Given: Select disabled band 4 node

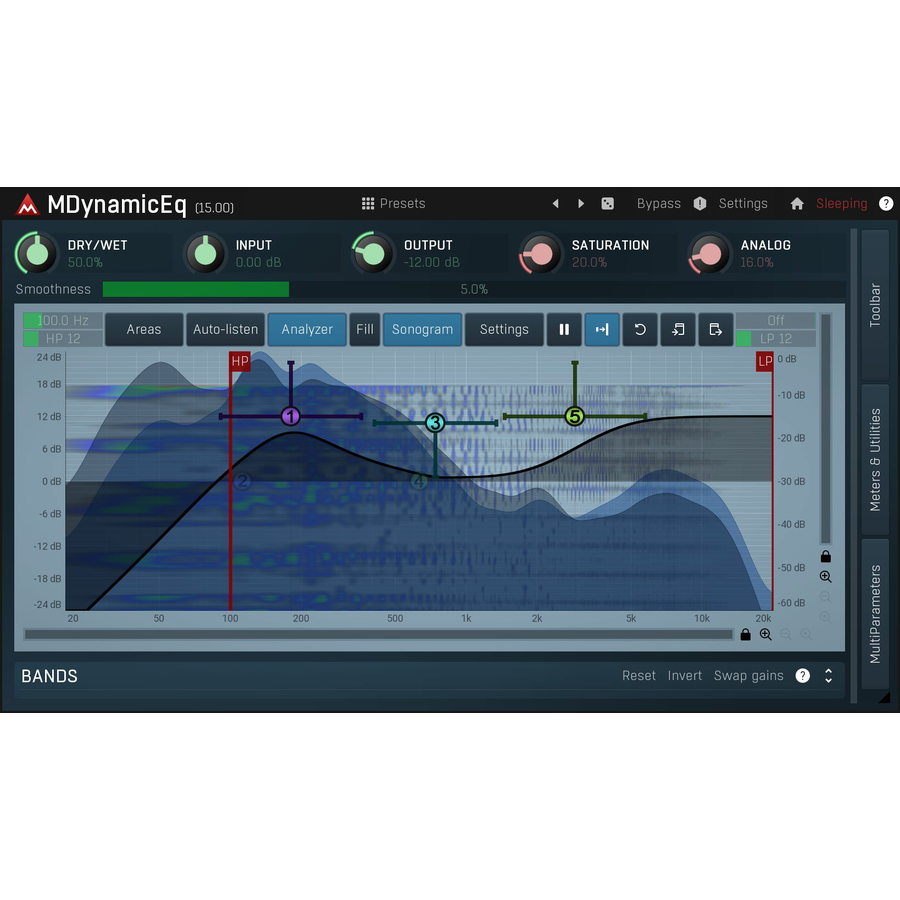Looking at the screenshot, I should [419, 481].
